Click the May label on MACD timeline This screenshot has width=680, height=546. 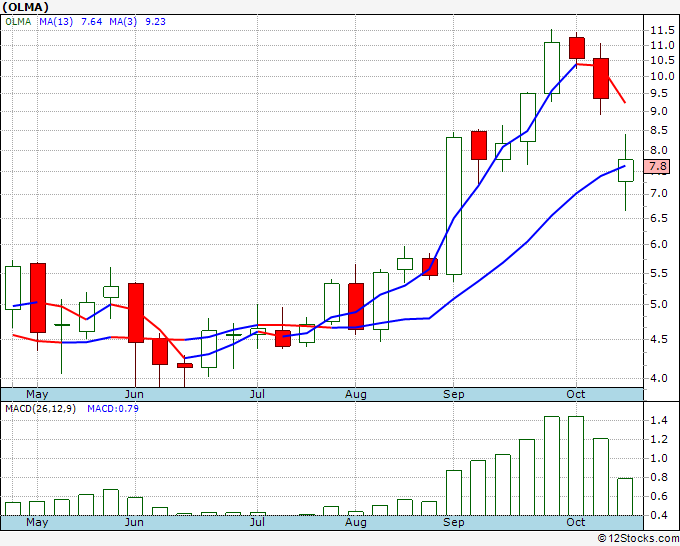coord(37,522)
